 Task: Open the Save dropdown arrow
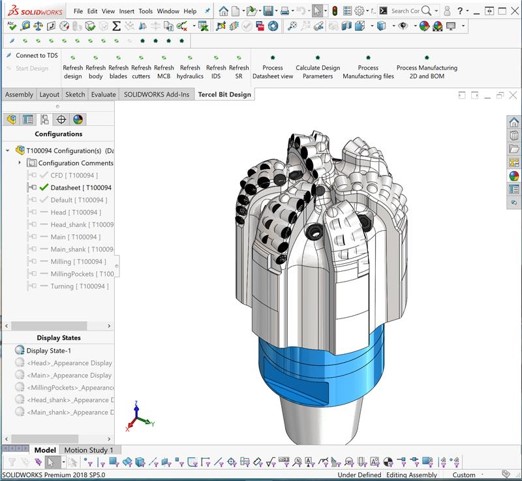click(276, 11)
